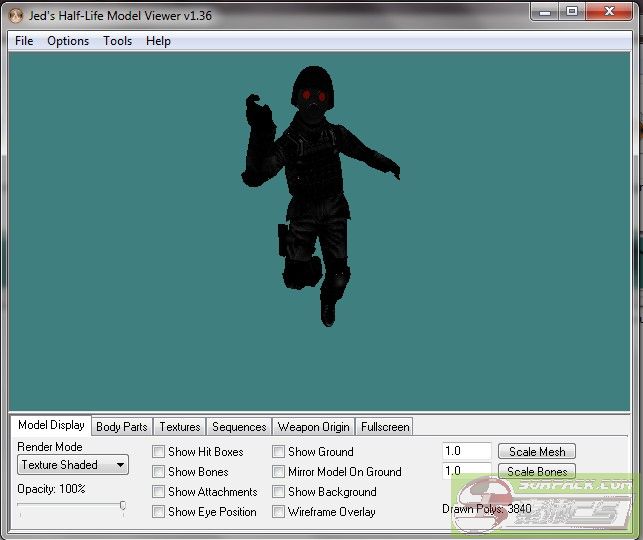Toggle Mirror Model On Ground checkbox

tap(278, 472)
